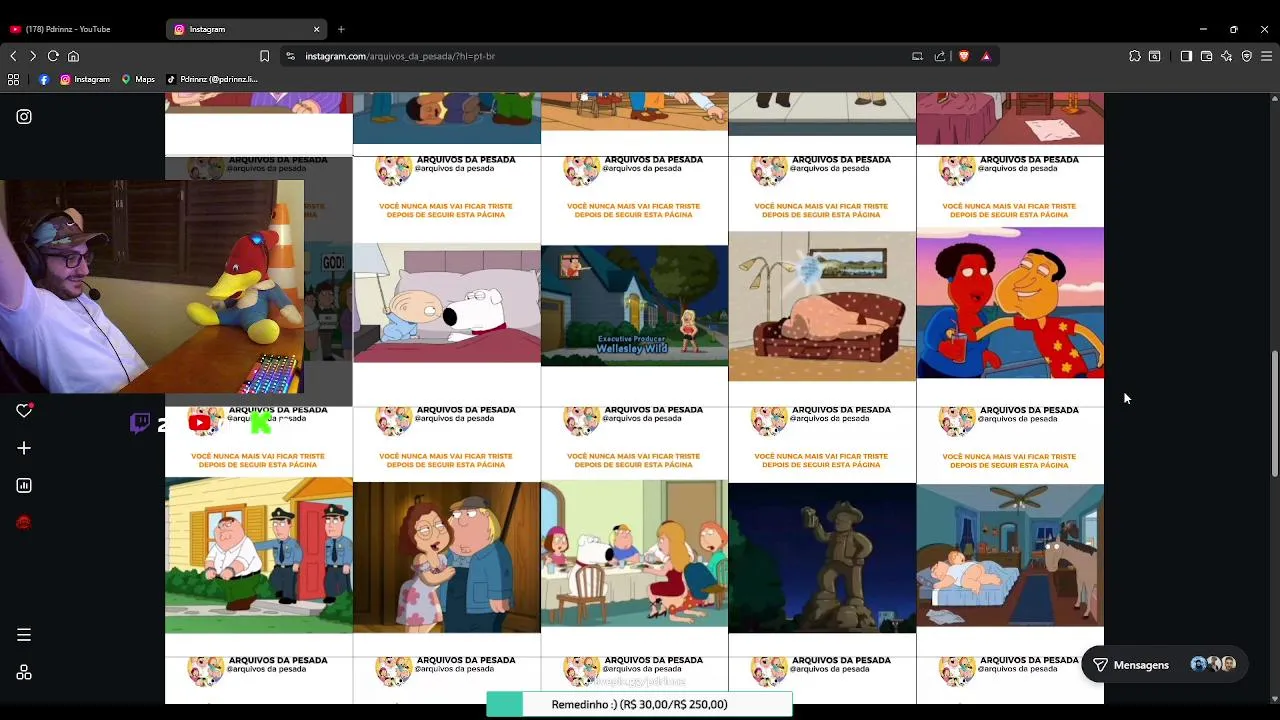Click the share icon in the address bar

[940, 56]
